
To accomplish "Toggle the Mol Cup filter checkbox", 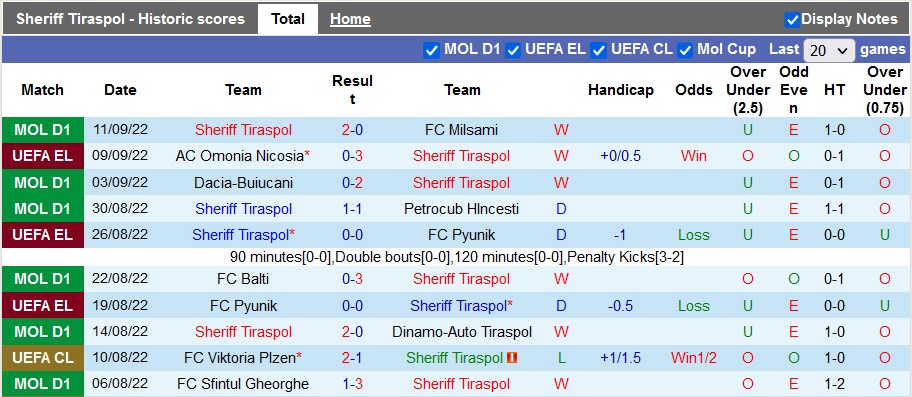I will [685, 51].
